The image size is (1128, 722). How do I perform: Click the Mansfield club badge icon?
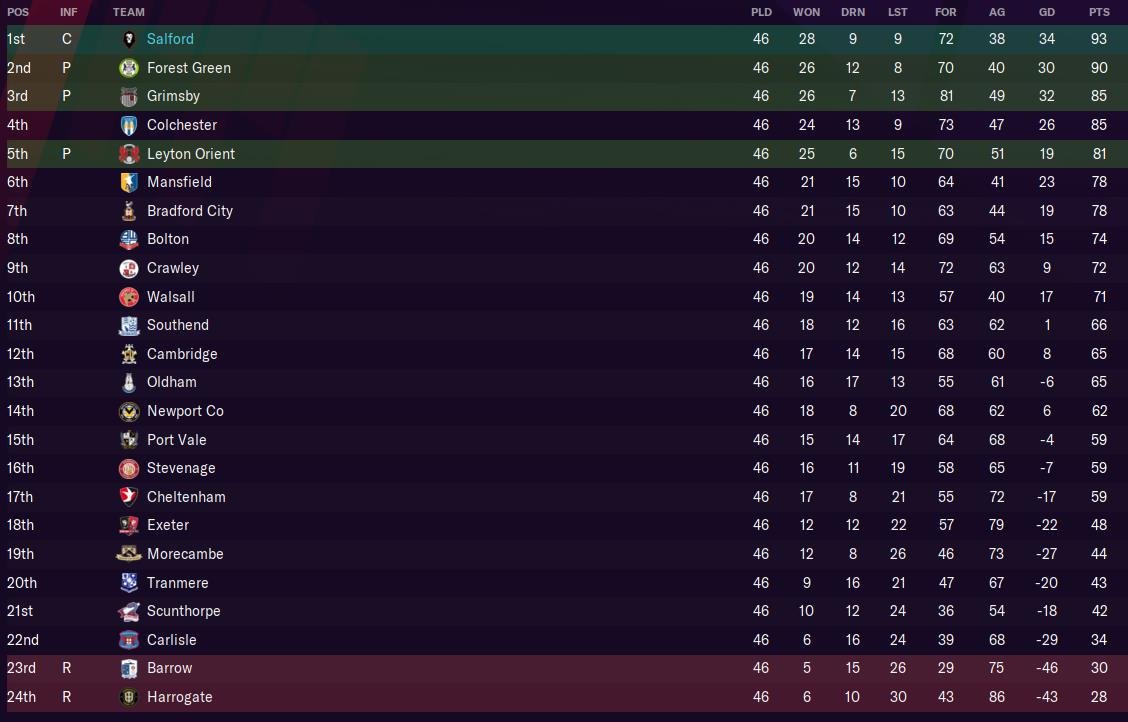click(129, 182)
